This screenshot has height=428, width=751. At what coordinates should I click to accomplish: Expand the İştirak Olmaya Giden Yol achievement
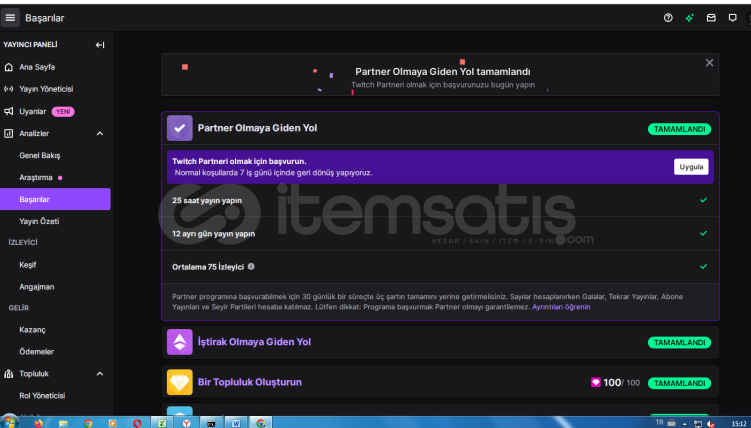[440, 342]
